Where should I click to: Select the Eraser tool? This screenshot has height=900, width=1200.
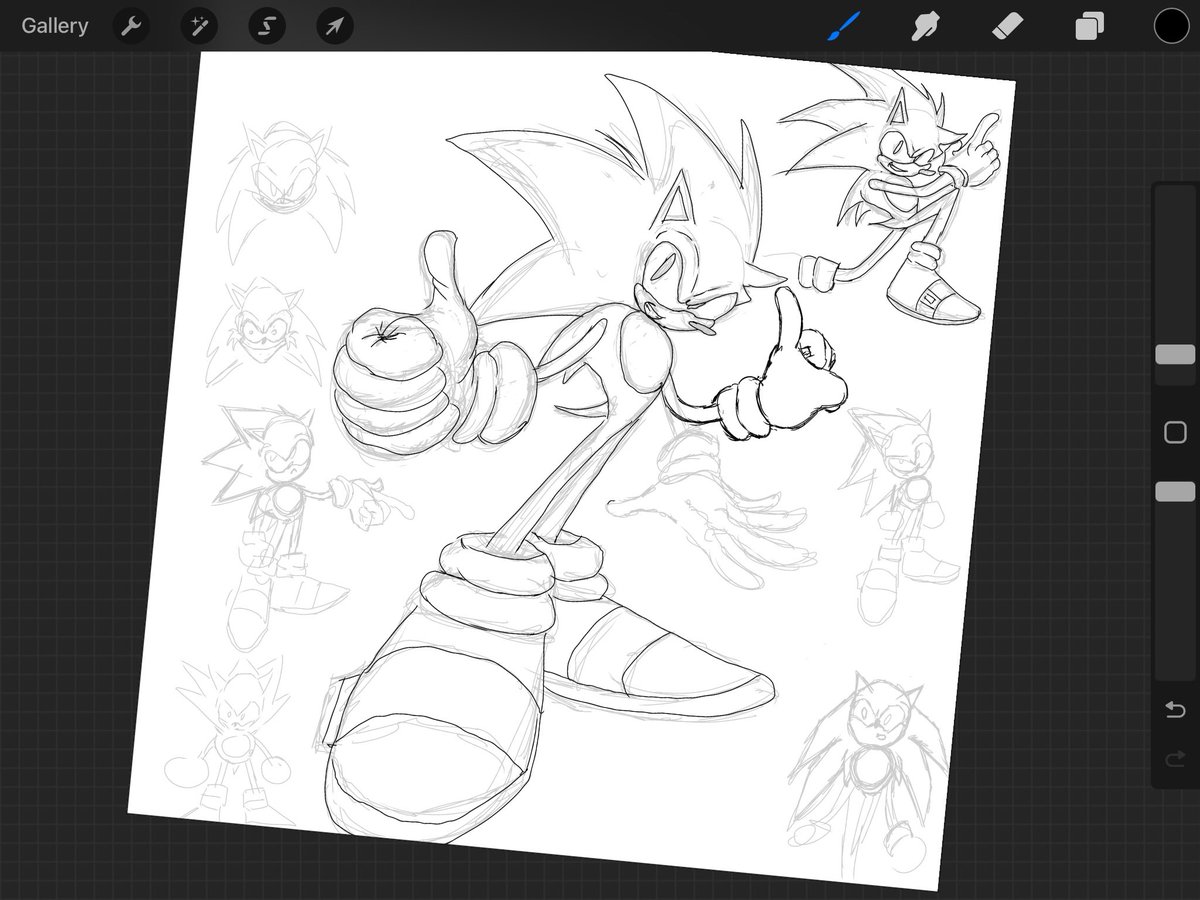tap(1007, 26)
